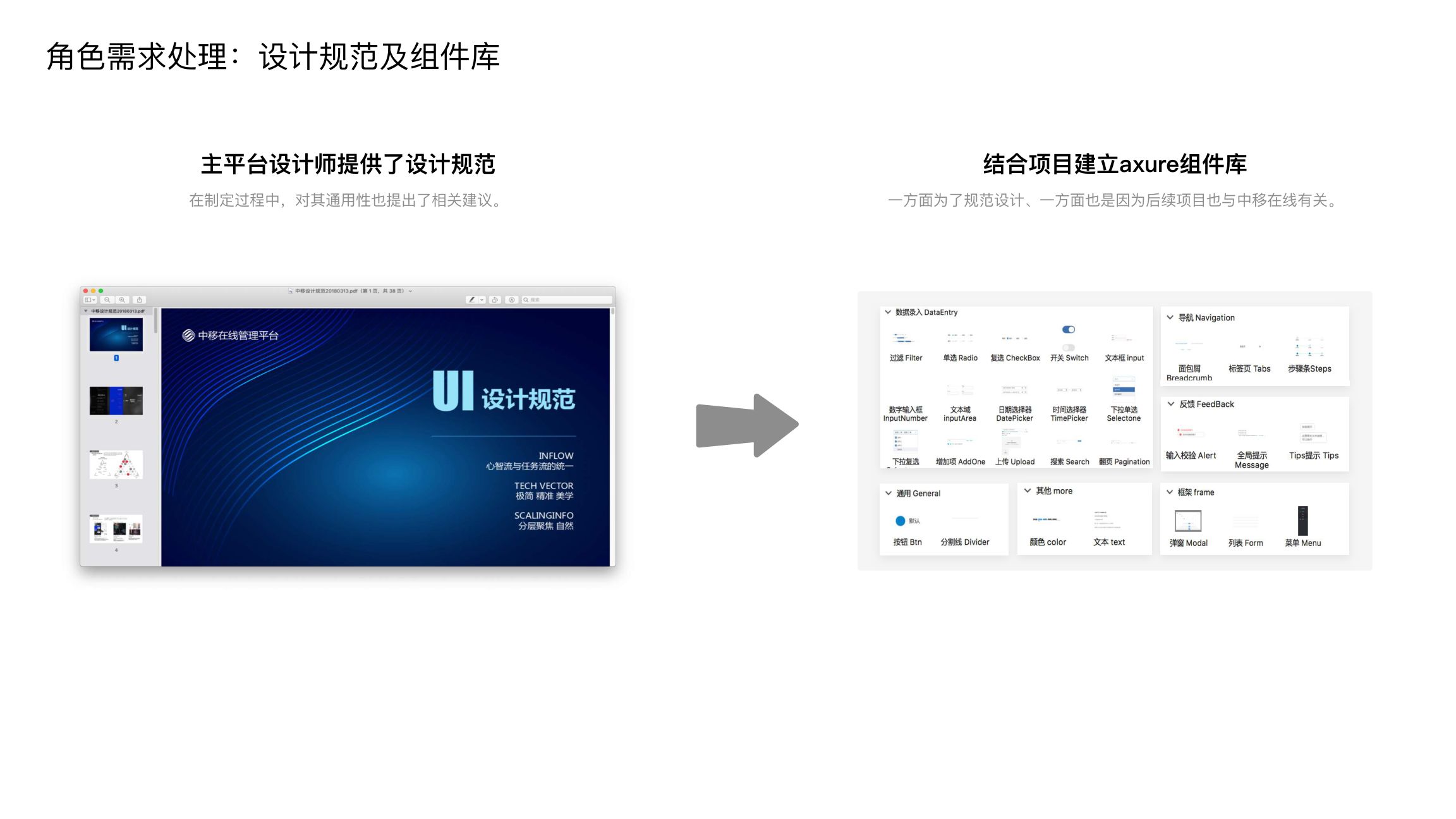Image resolution: width=1456 pixels, height=819 pixels.
Task: Select the 下拉单选 Selectone widget
Action: click(1124, 399)
